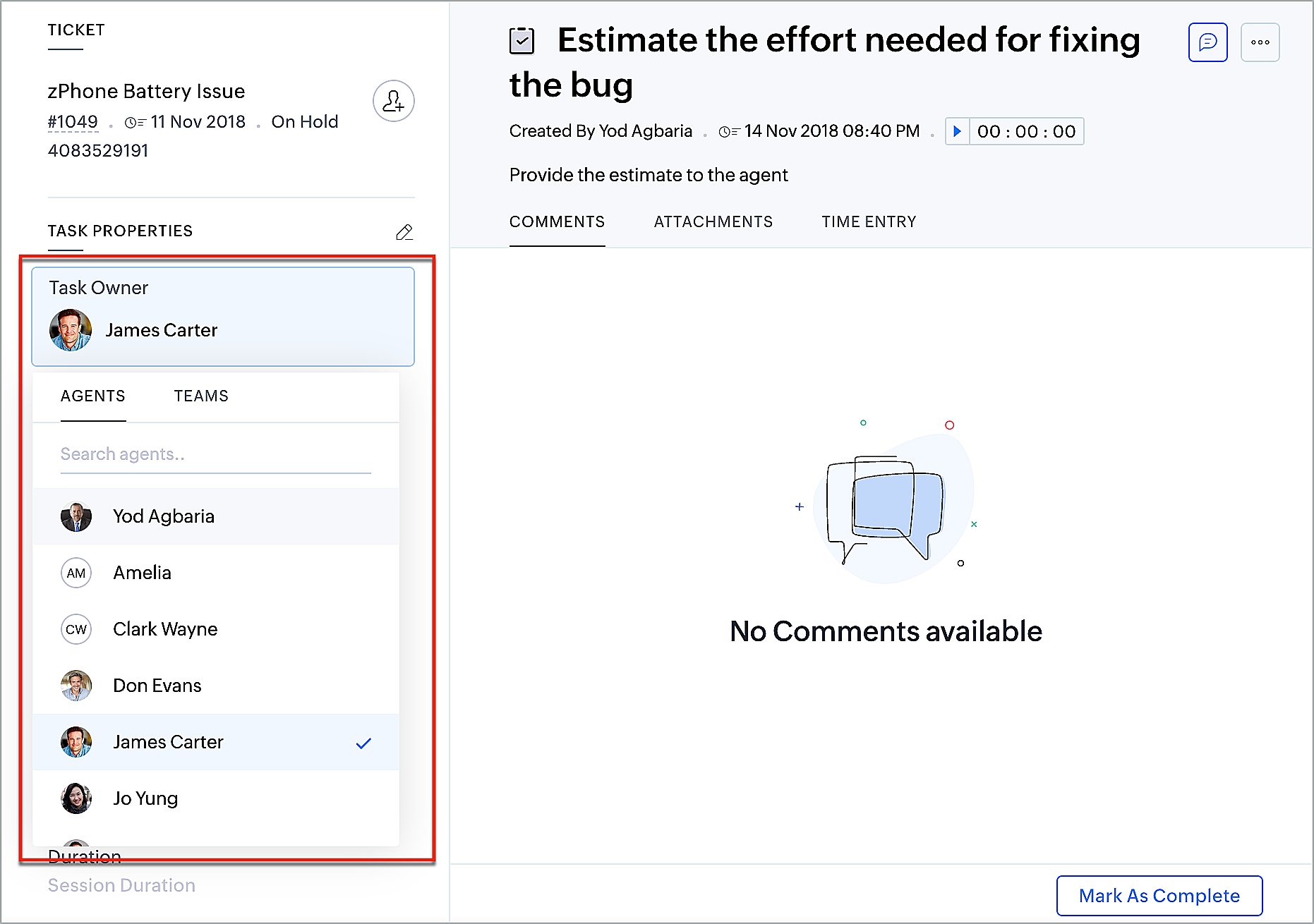Viewport: 1314px width, 924px height.
Task: Toggle the checkmark on James Carter
Action: click(363, 743)
